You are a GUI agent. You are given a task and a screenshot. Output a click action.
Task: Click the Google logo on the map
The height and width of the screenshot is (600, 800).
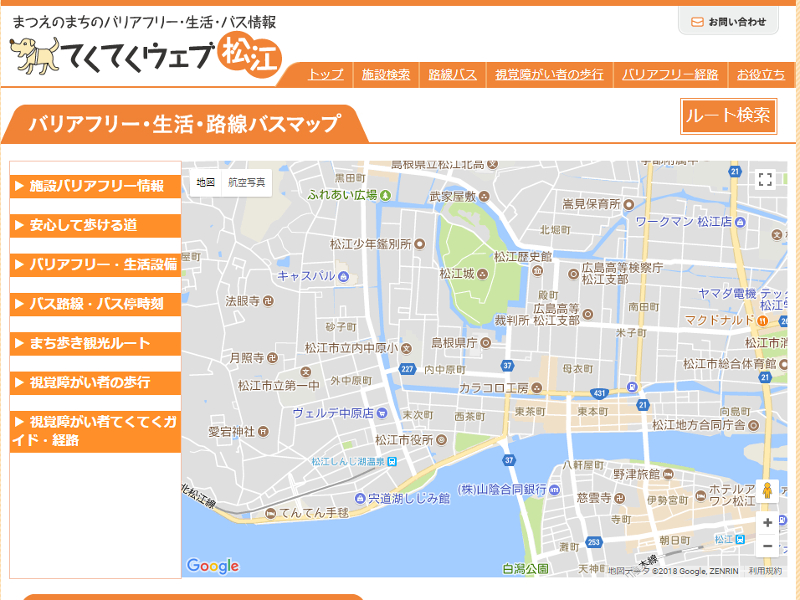tap(213, 566)
